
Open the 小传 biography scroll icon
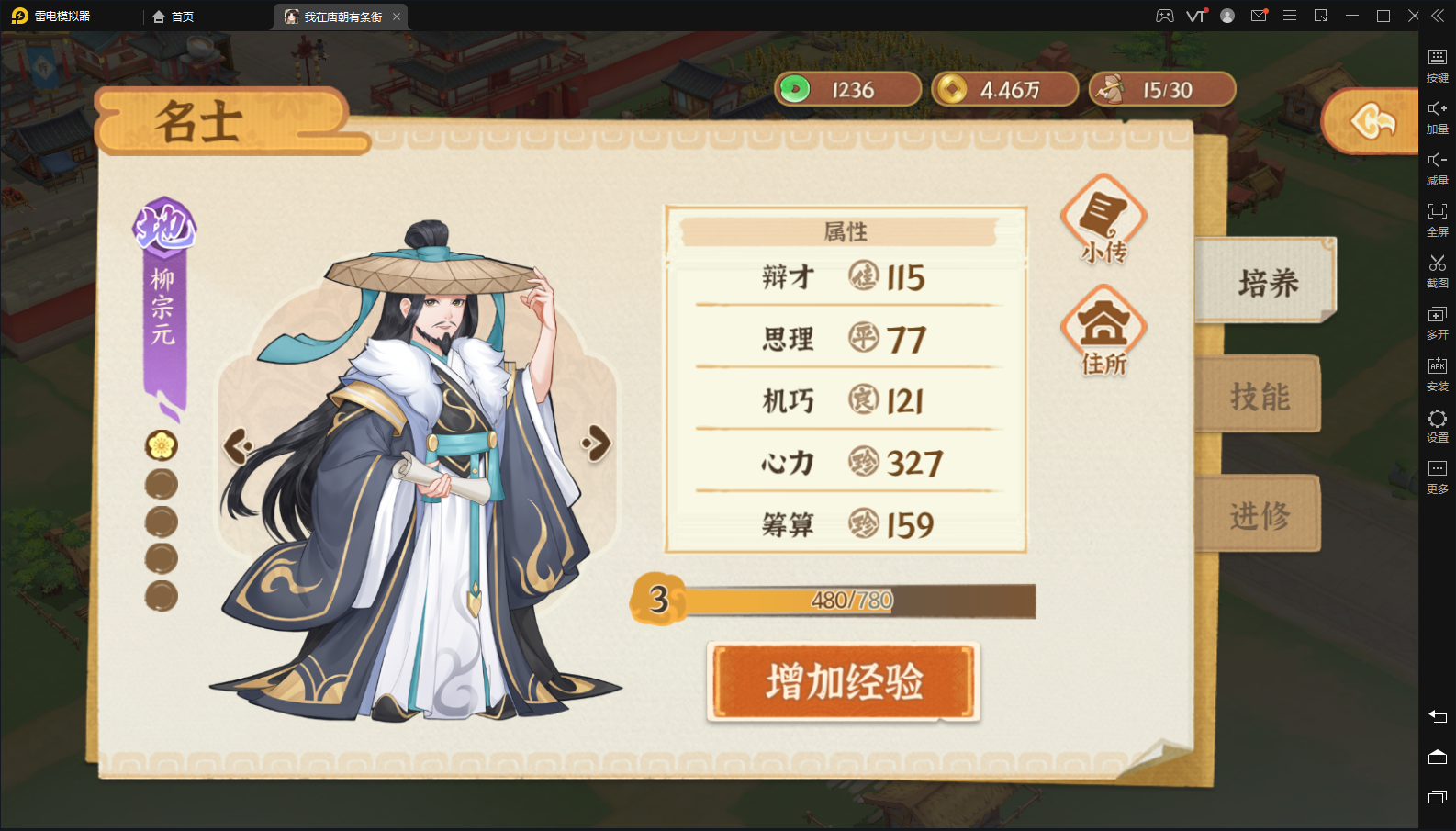click(x=1103, y=219)
